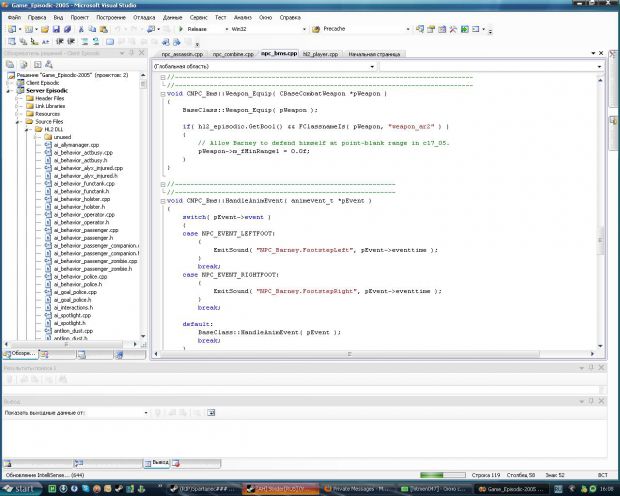Expand the Link Libraries folder node
Image resolution: width=620 pixels, height=496 pixels.
17,106
